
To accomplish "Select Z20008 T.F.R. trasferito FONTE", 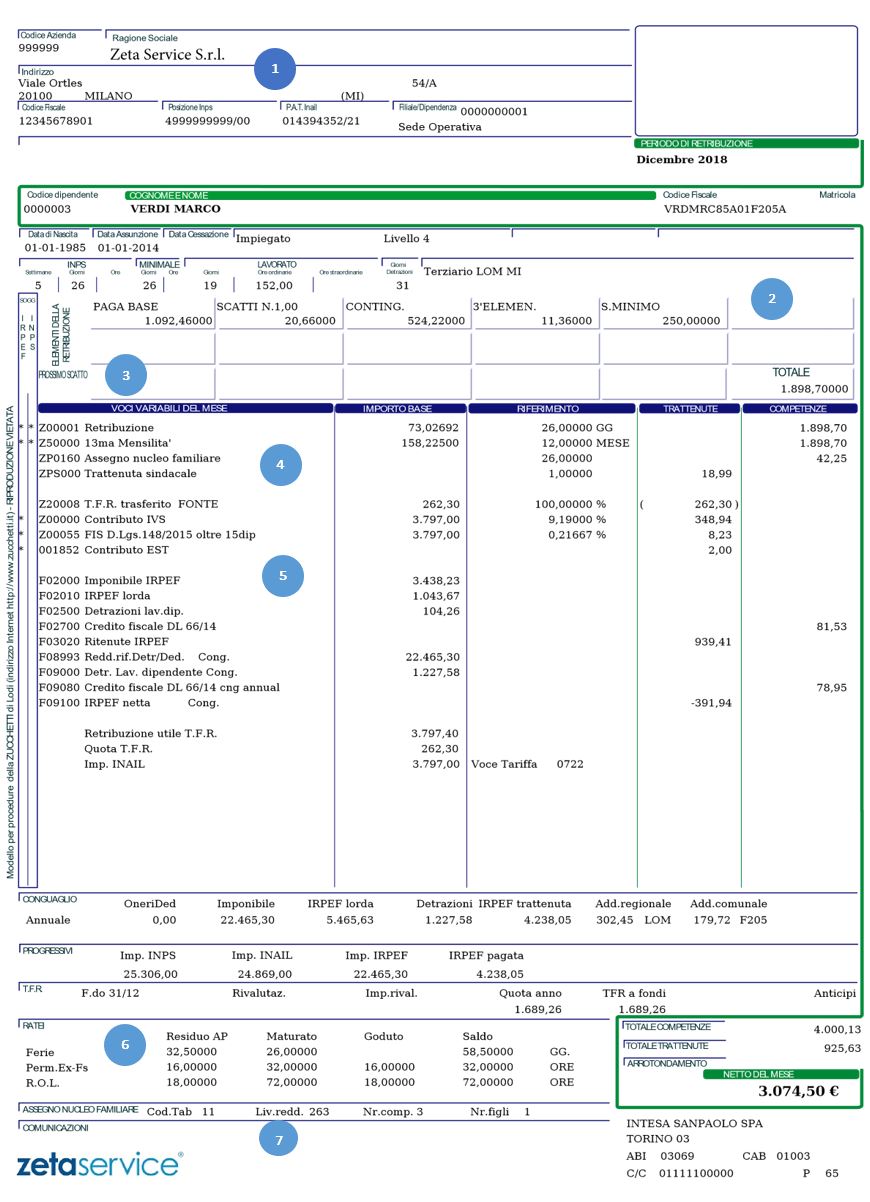I will pos(128,504).
